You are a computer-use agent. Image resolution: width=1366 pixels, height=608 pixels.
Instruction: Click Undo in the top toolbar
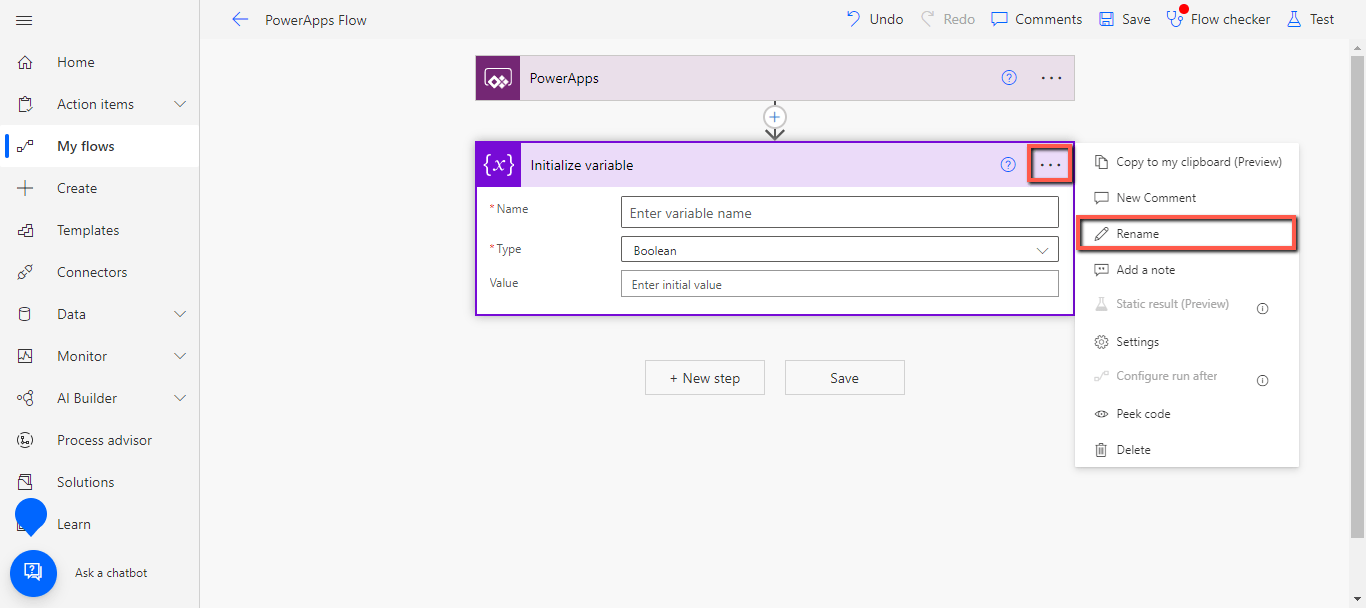874,19
